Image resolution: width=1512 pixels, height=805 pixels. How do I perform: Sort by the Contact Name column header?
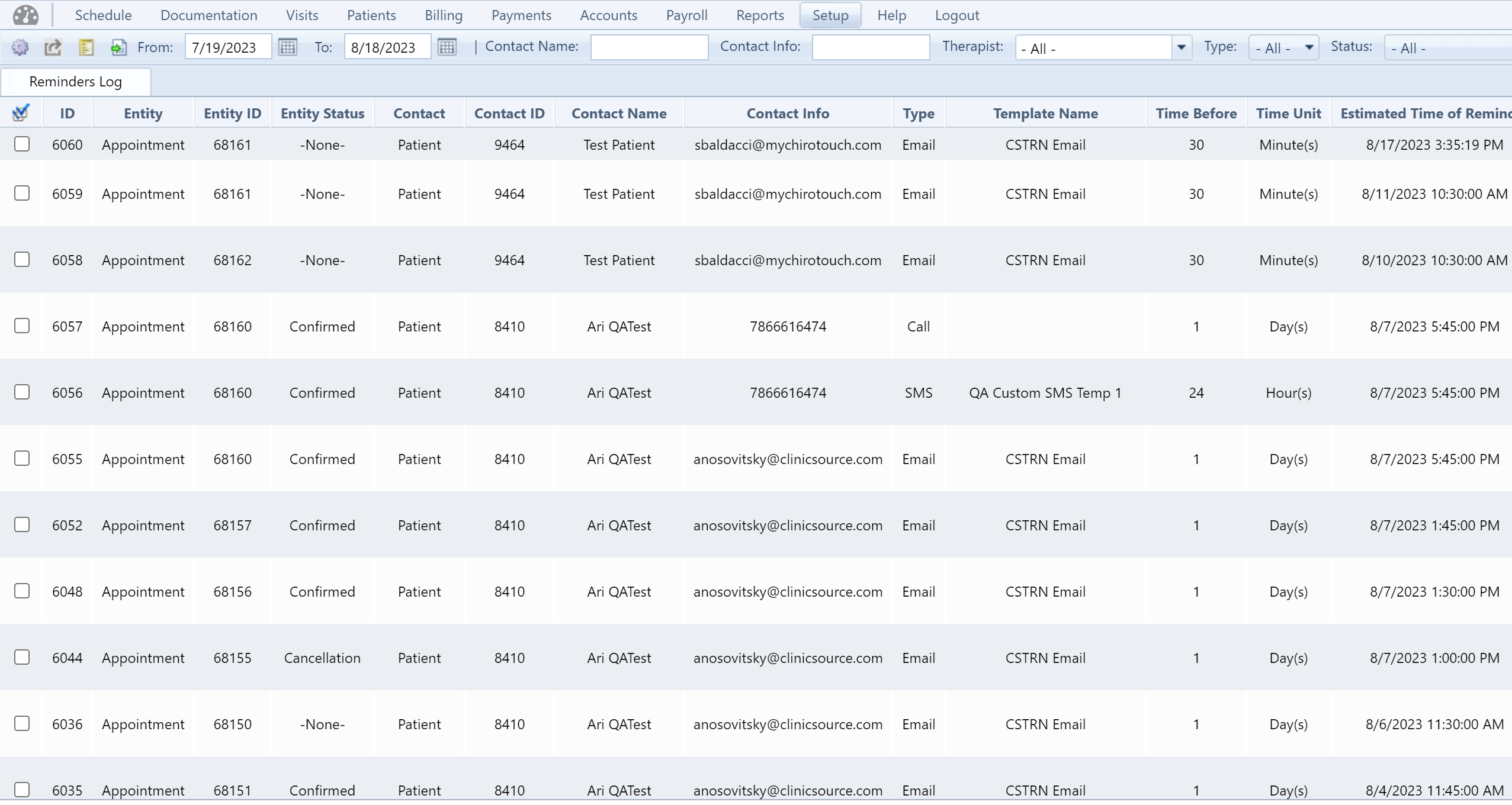click(x=619, y=113)
